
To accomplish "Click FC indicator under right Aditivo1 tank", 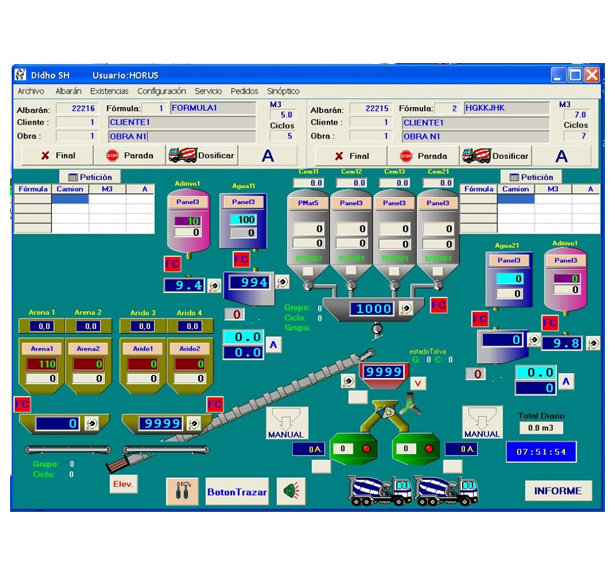I will 550,323.
